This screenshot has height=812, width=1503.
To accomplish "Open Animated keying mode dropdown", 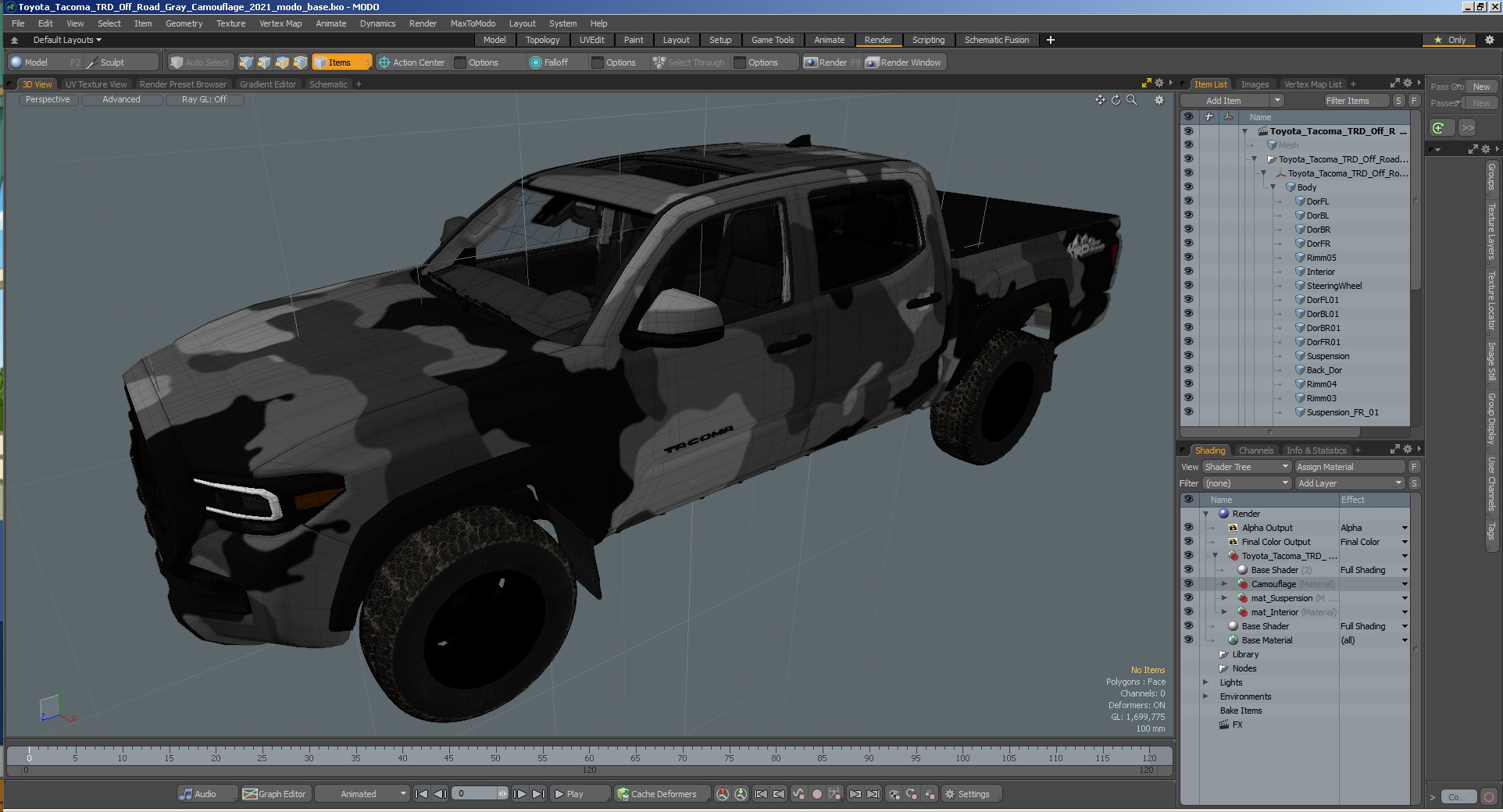I will [362, 794].
